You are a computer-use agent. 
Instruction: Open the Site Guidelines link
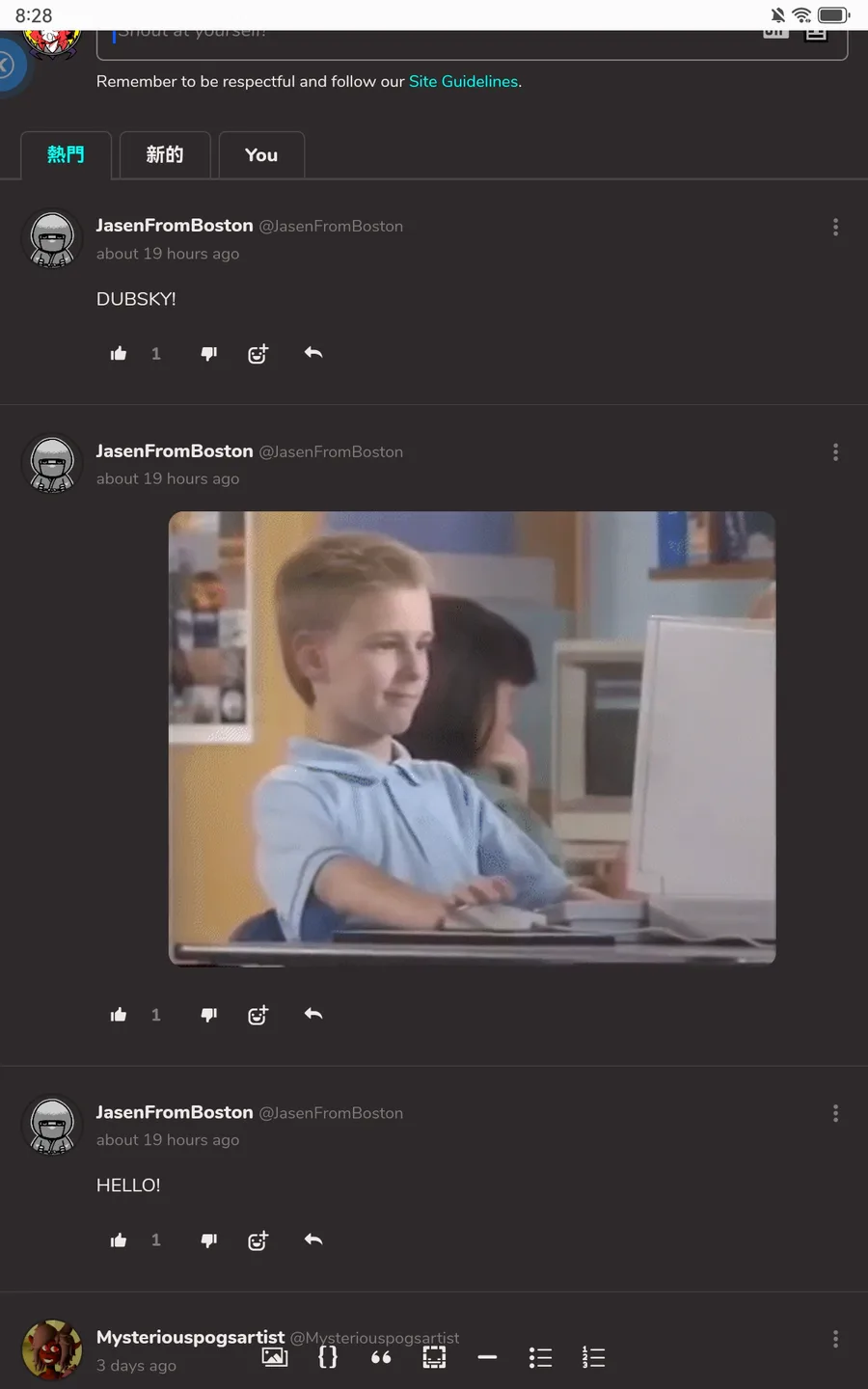tap(463, 82)
